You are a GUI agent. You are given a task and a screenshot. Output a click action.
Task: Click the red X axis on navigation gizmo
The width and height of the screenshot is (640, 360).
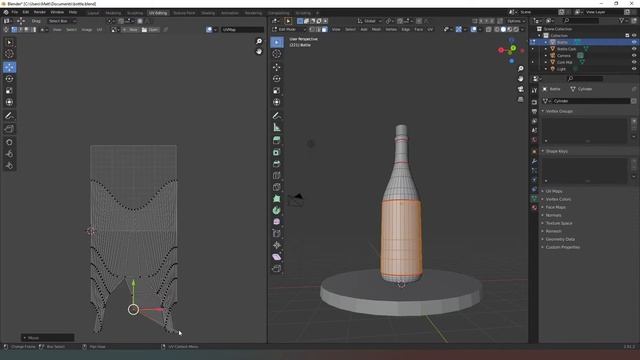click(x=501, y=50)
